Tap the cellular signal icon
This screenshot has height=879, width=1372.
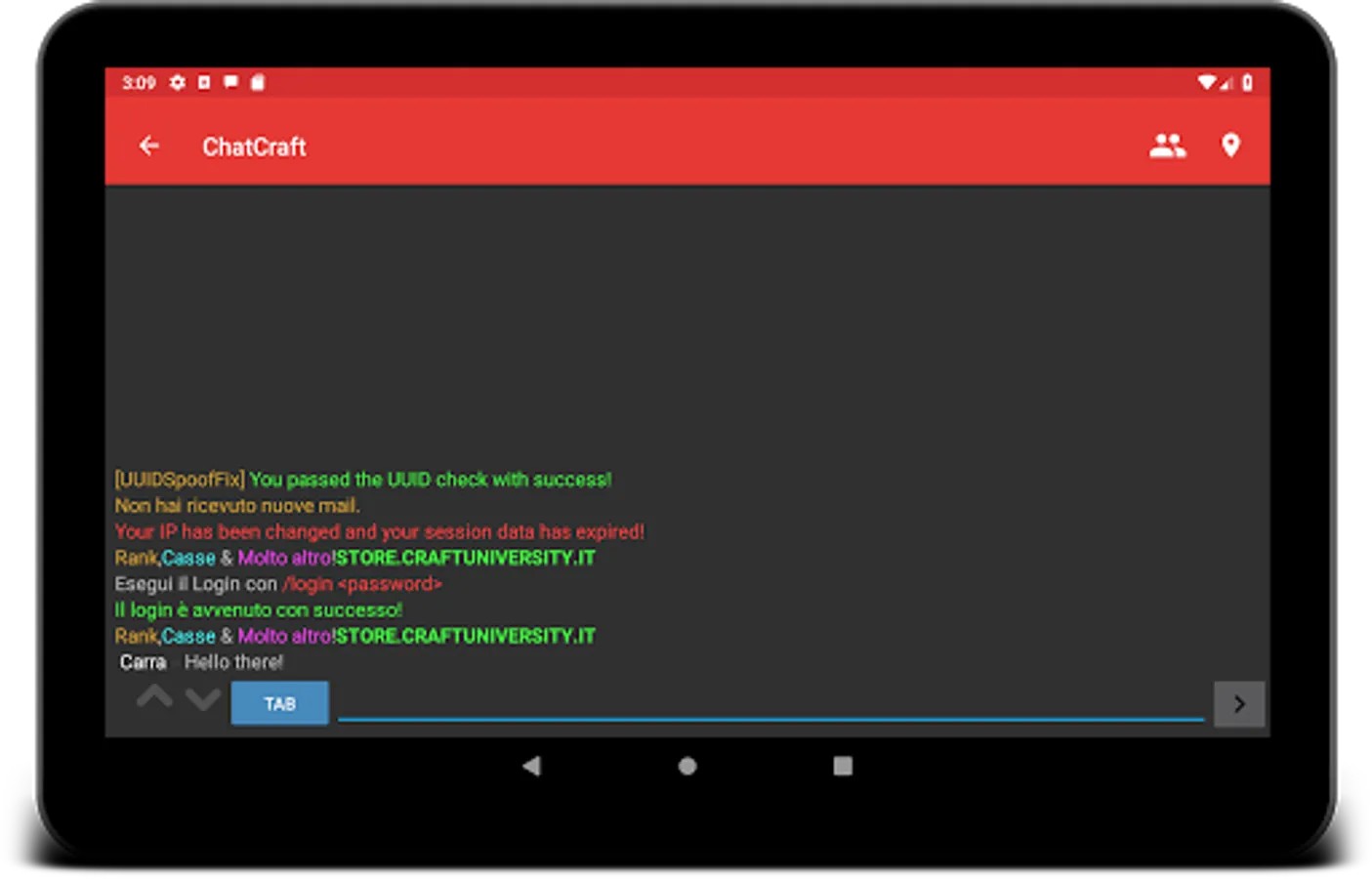click(x=1226, y=83)
